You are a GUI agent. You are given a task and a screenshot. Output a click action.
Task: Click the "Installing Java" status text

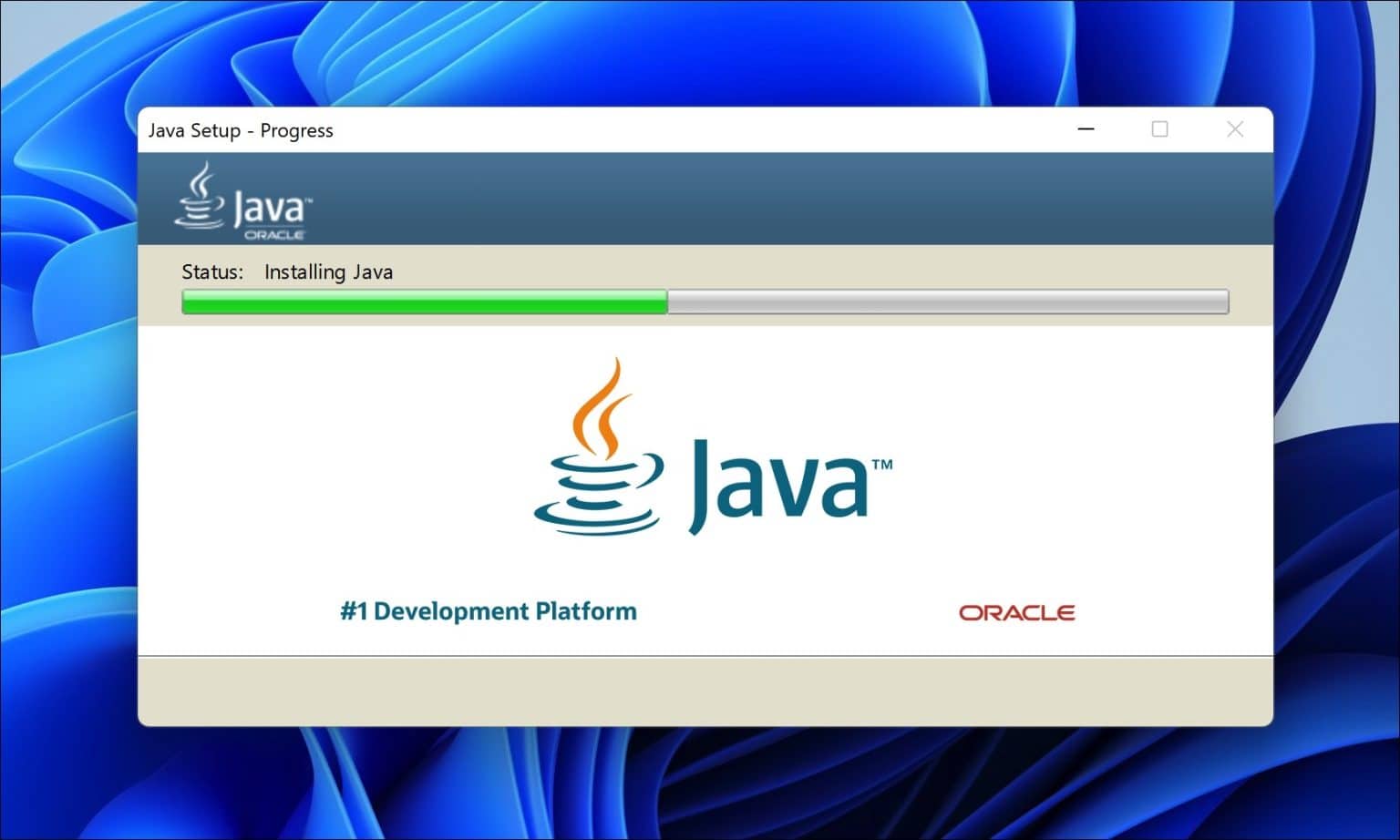[x=328, y=271]
